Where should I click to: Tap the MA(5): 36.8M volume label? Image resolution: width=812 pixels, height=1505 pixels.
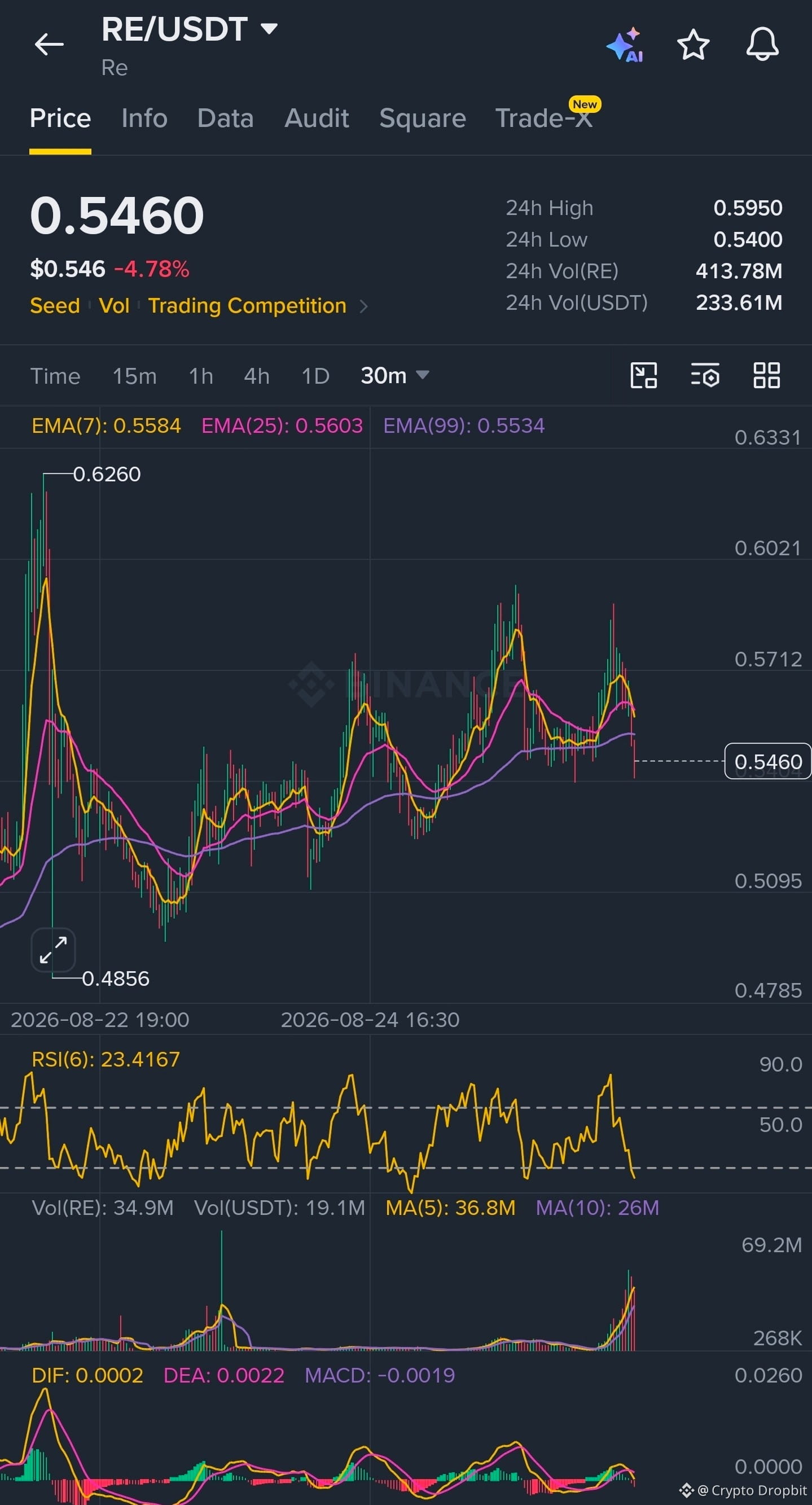(x=450, y=1208)
